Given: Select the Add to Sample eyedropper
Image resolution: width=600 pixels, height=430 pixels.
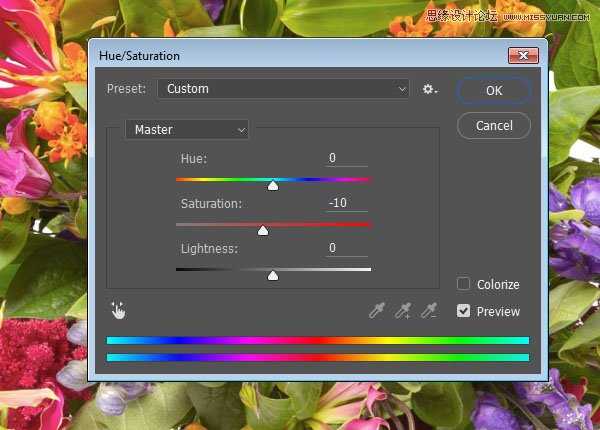Looking at the screenshot, I should click(x=402, y=311).
